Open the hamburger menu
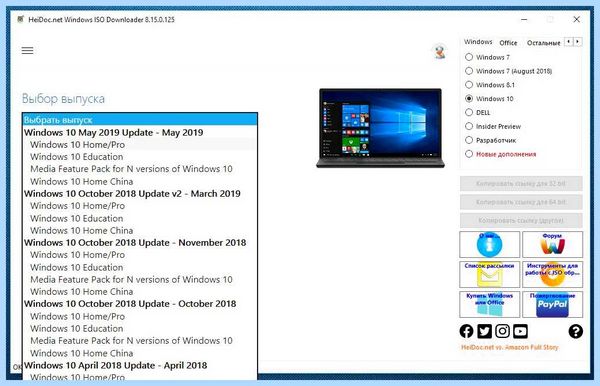600x386 pixels. point(27,50)
